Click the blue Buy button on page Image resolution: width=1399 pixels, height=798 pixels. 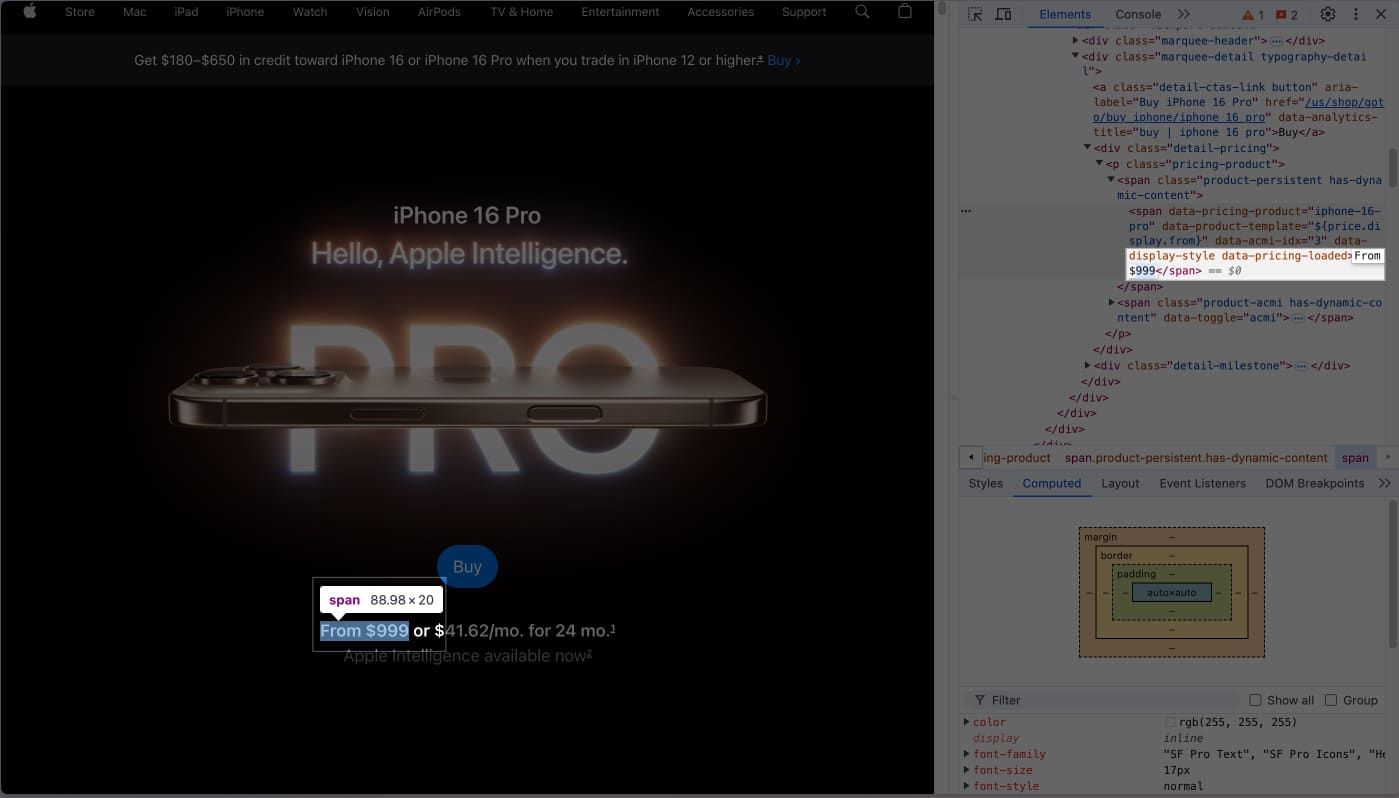467,566
